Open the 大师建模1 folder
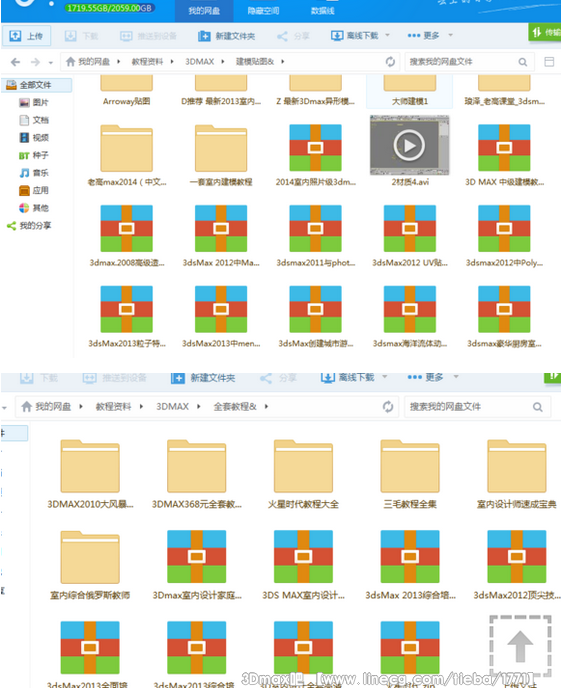This screenshot has height=696, width=563. tap(410, 89)
